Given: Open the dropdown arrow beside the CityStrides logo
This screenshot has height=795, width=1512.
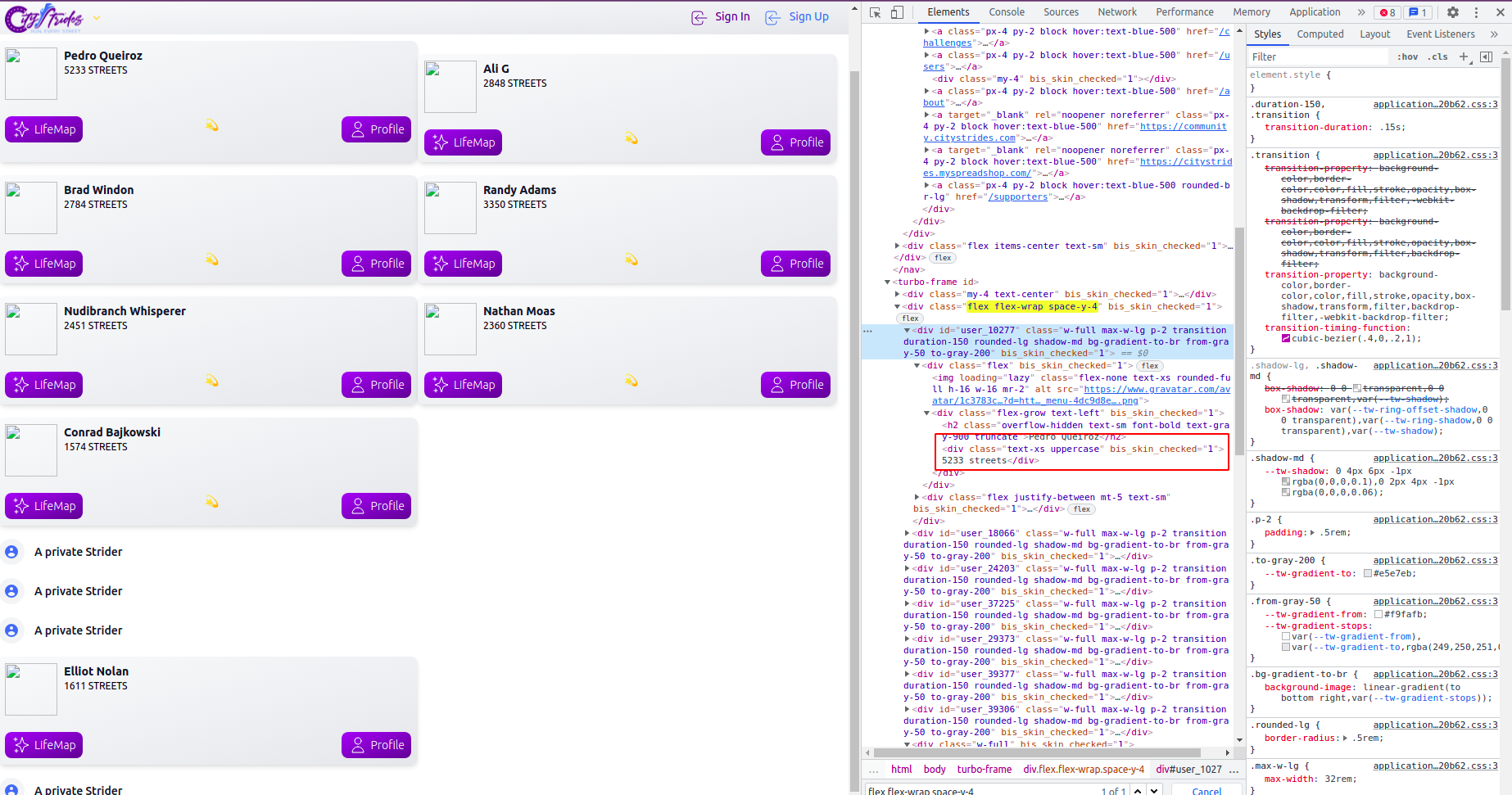Looking at the screenshot, I should (x=97, y=17).
